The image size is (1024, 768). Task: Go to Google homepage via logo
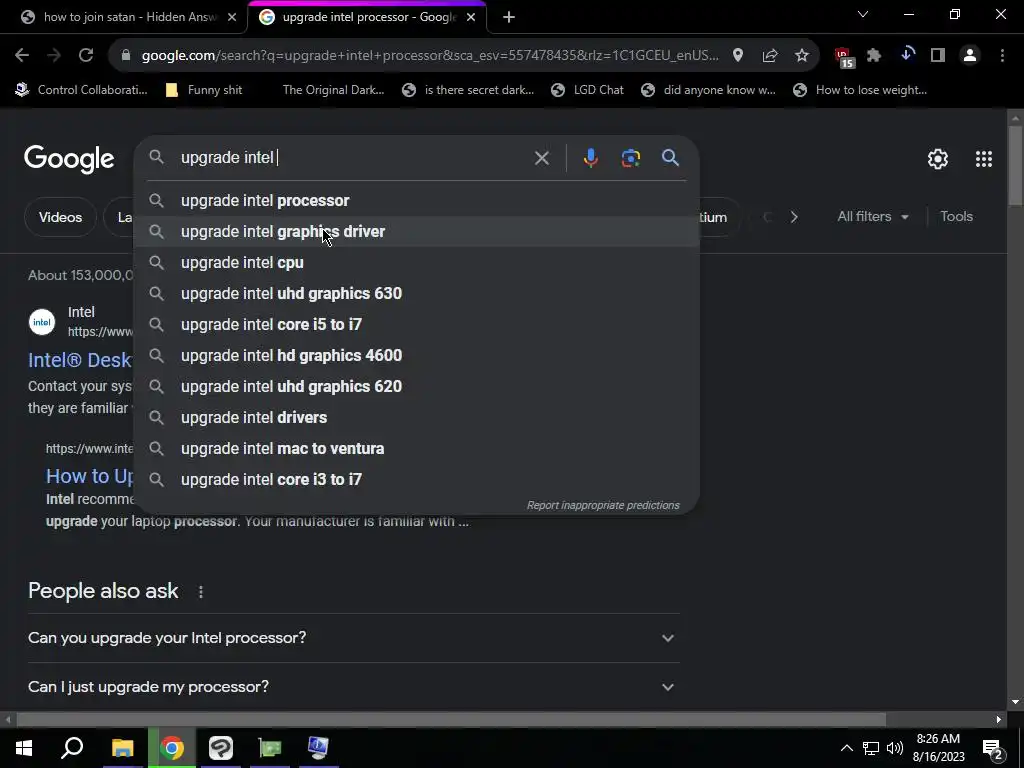[x=69, y=159]
